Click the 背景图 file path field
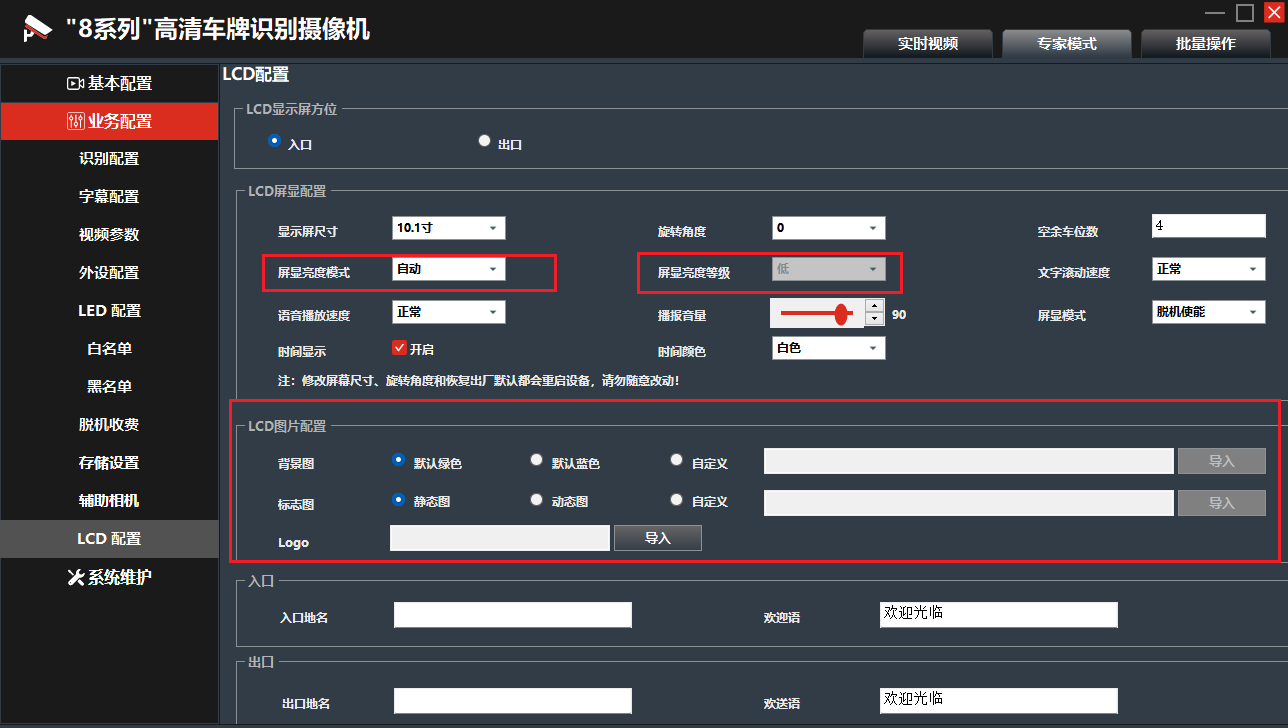 coord(969,461)
